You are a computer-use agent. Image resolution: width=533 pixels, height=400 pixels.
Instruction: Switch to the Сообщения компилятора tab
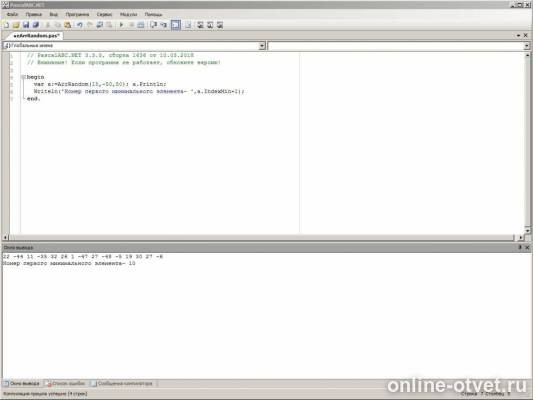point(122,383)
